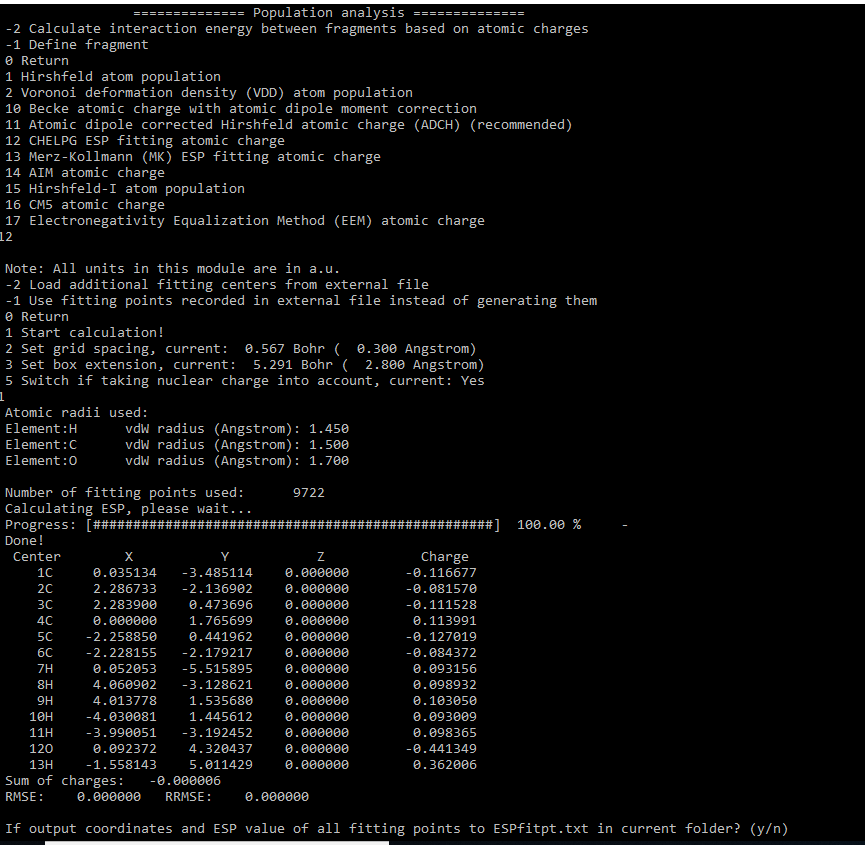865x845 pixels.
Task: Click the grid spacing value '0.300 Angstrom'
Action: (416, 349)
